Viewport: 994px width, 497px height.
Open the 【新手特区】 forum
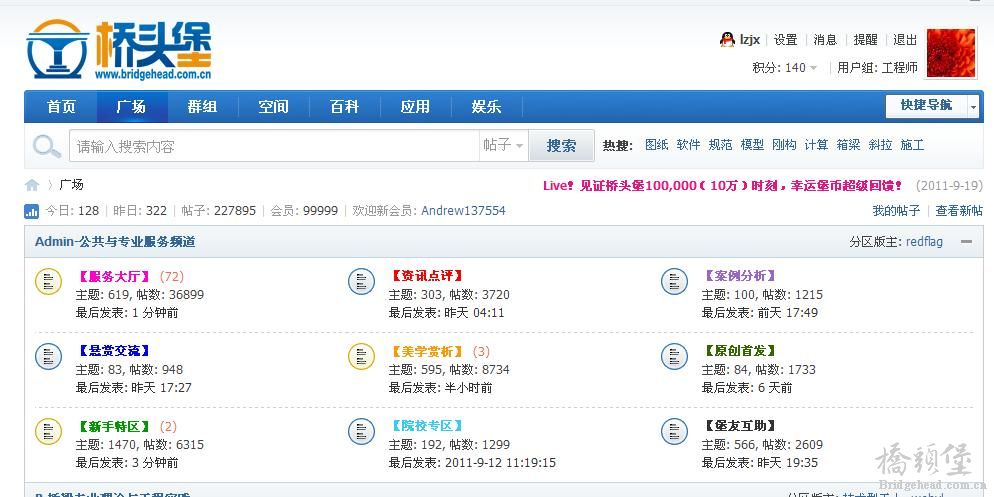[x=114, y=426]
